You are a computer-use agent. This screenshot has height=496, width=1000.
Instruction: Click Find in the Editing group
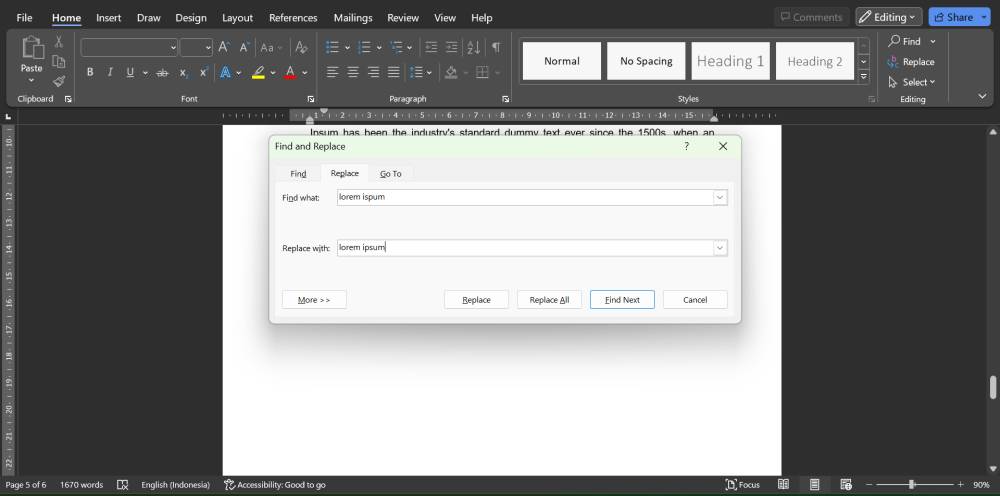[x=904, y=41]
